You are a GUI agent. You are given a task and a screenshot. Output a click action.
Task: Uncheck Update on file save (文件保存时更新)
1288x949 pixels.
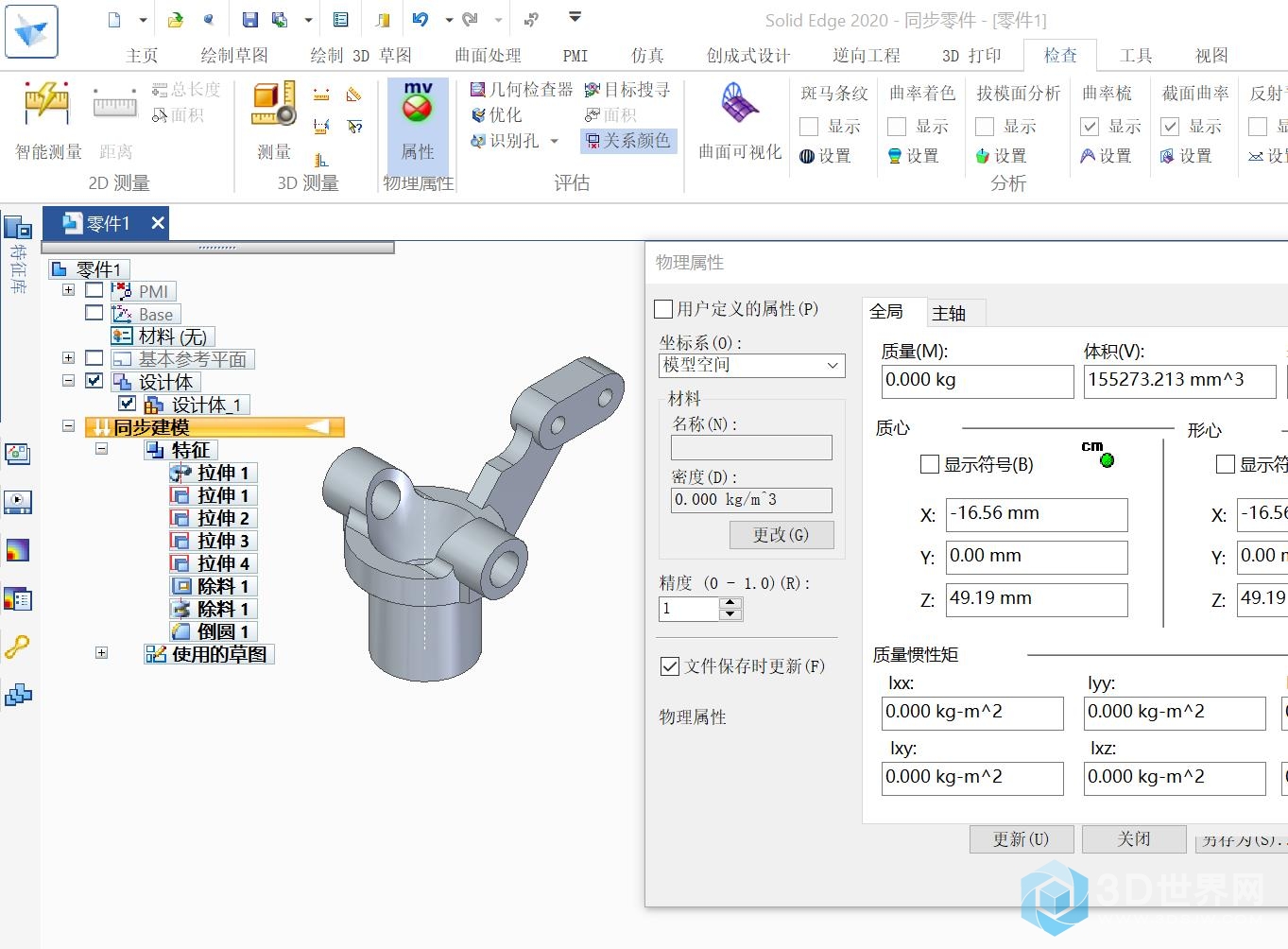pyautogui.click(x=670, y=666)
